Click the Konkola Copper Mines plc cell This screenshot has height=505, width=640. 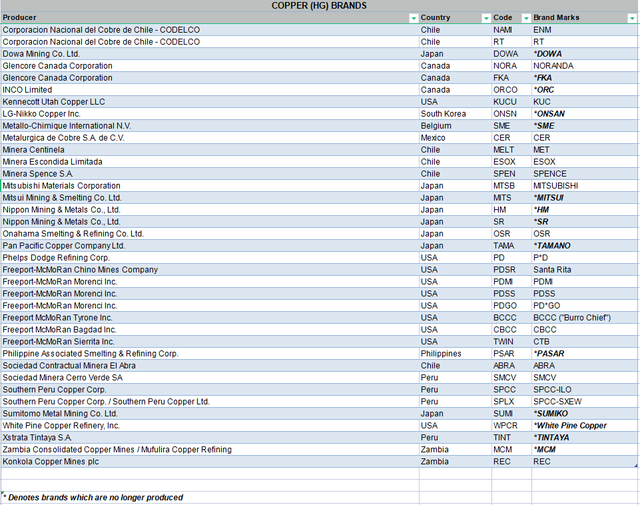[x=210, y=462]
